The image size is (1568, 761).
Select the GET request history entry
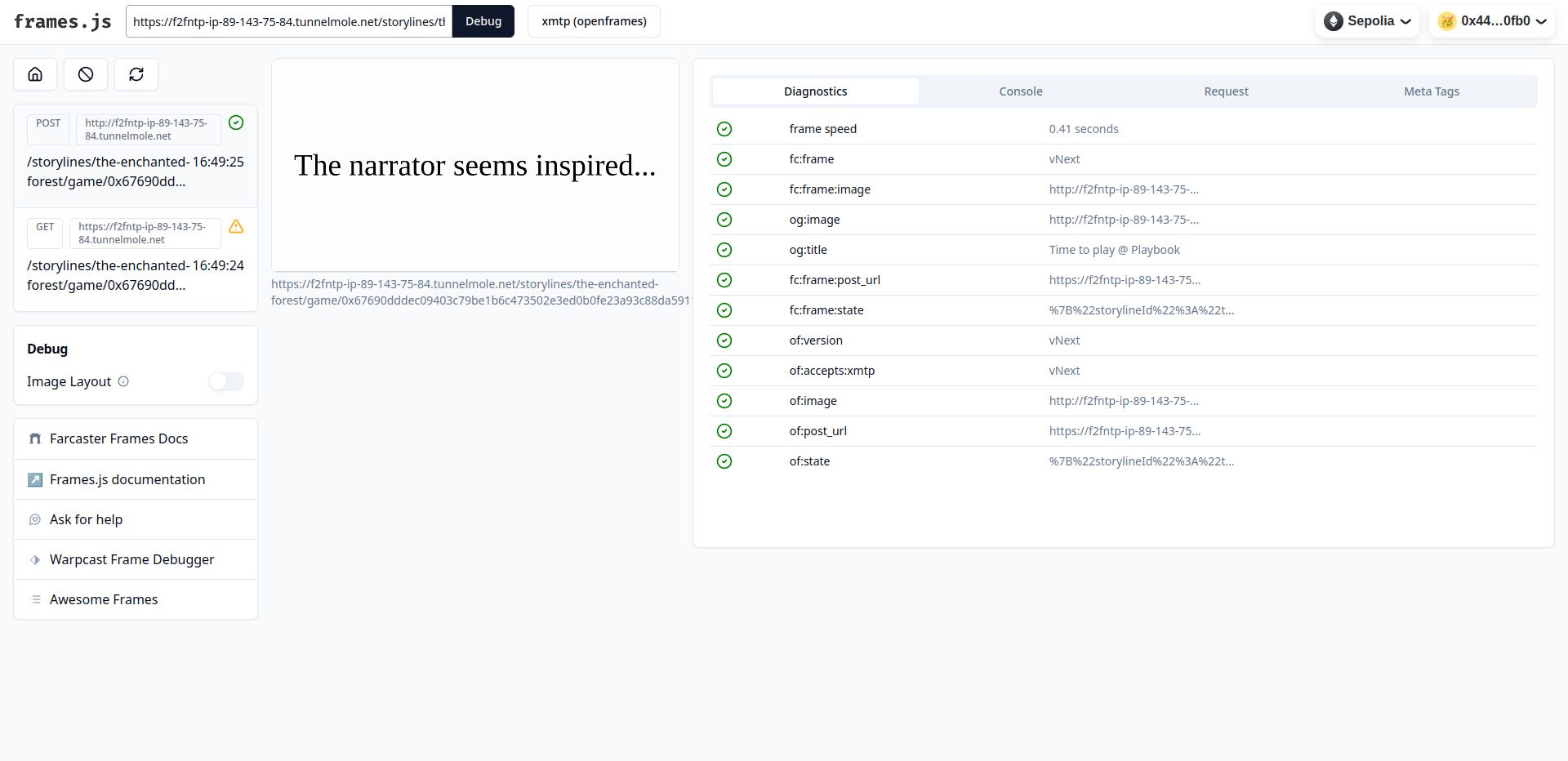(136, 260)
